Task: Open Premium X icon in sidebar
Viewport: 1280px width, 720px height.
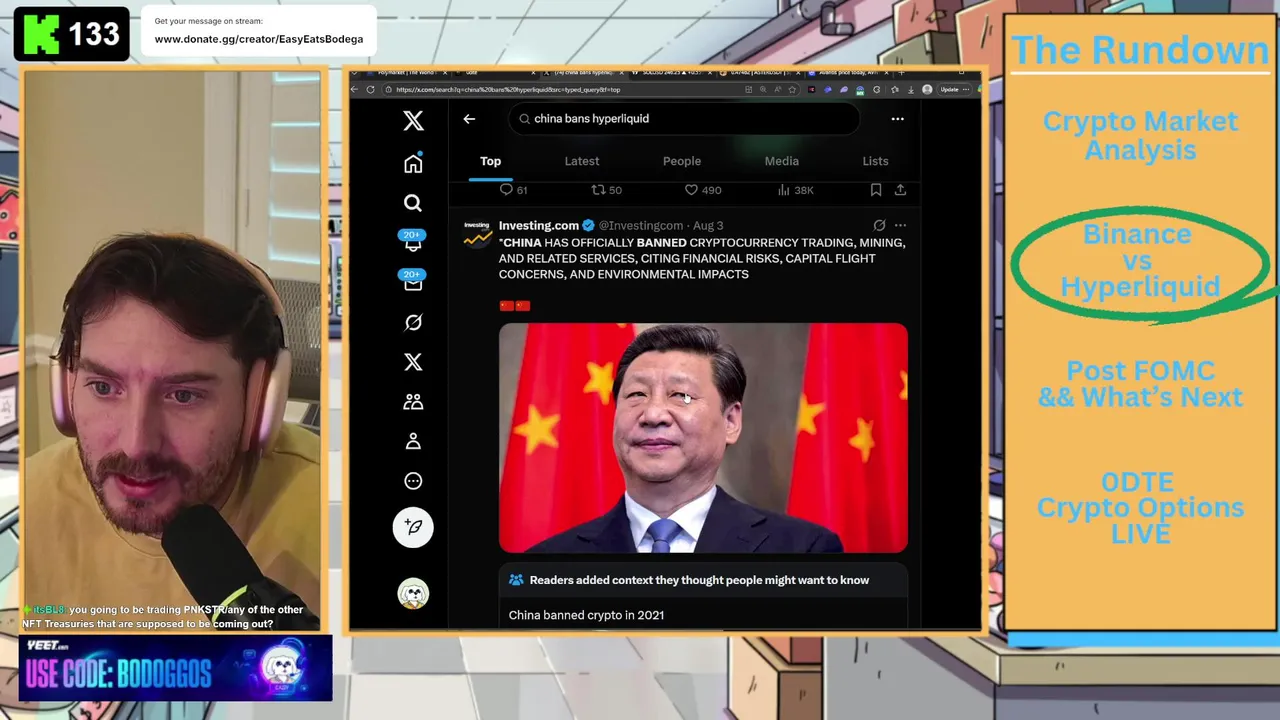Action: tap(413, 362)
